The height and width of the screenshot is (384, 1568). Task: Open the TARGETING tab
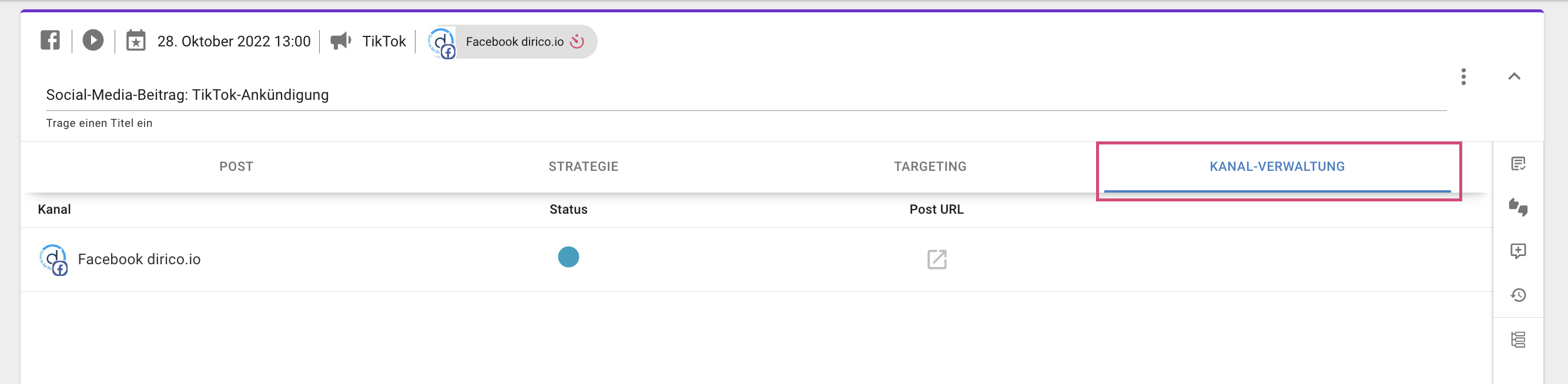930,167
